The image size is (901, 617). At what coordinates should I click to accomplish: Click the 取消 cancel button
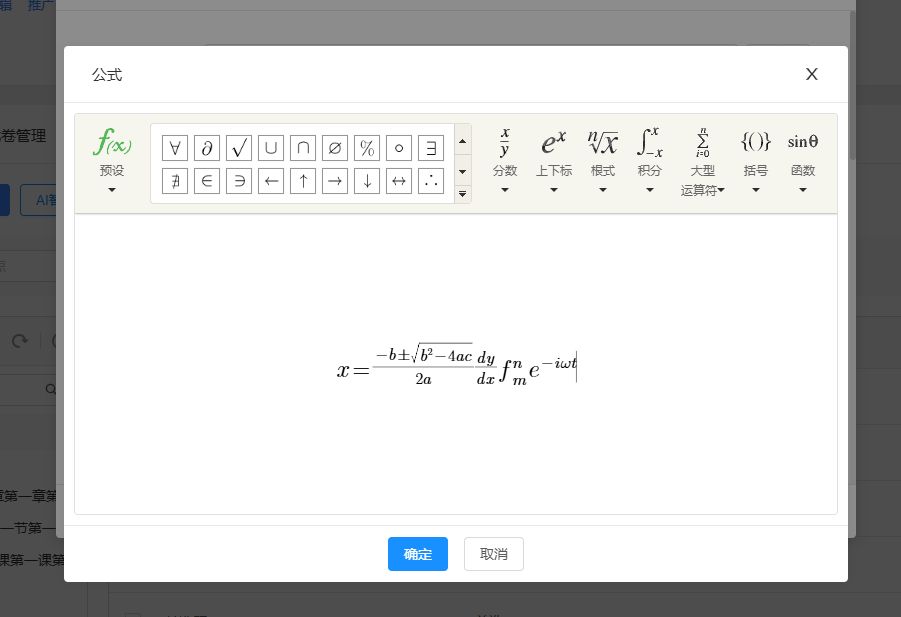point(494,554)
